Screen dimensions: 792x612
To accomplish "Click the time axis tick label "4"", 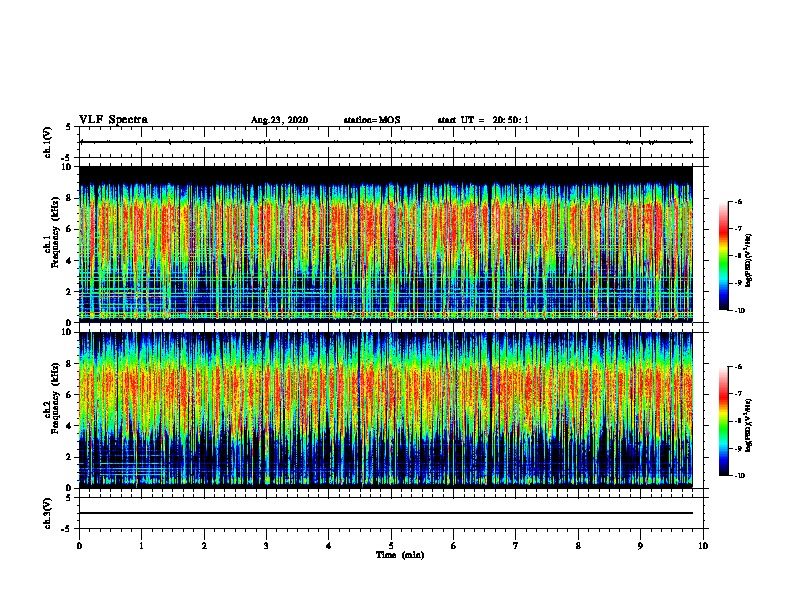I will pyautogui.click(x=329, y=546).
